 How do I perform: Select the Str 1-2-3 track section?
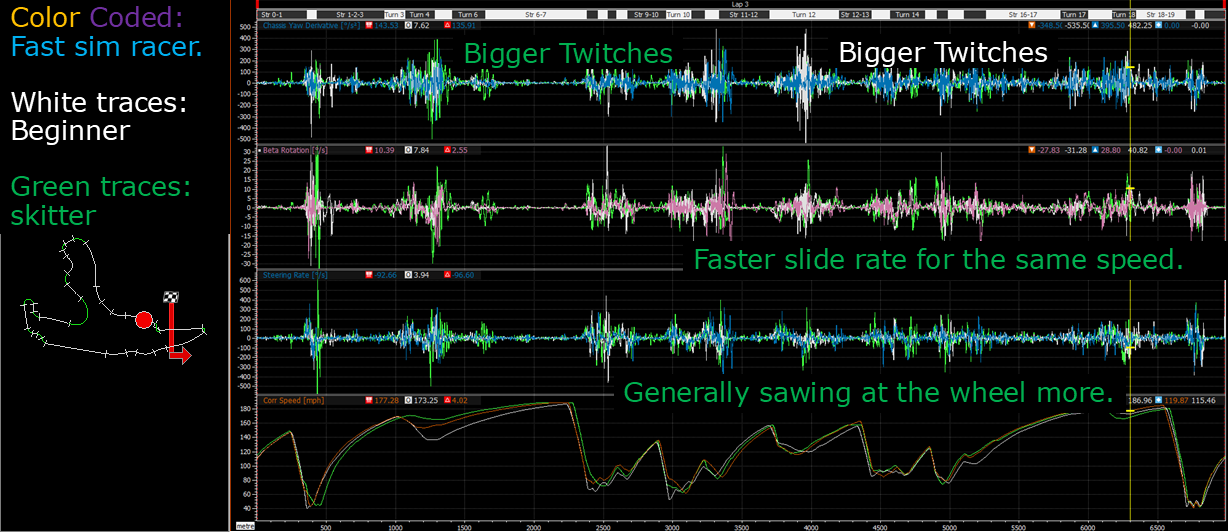click(350, 15)
